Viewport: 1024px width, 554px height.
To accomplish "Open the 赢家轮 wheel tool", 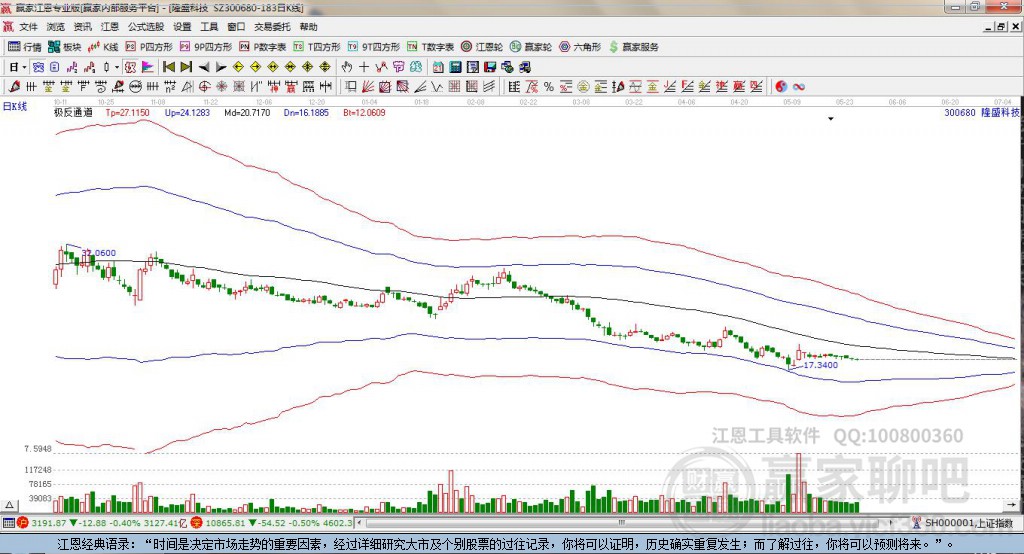I will (531, 47).
